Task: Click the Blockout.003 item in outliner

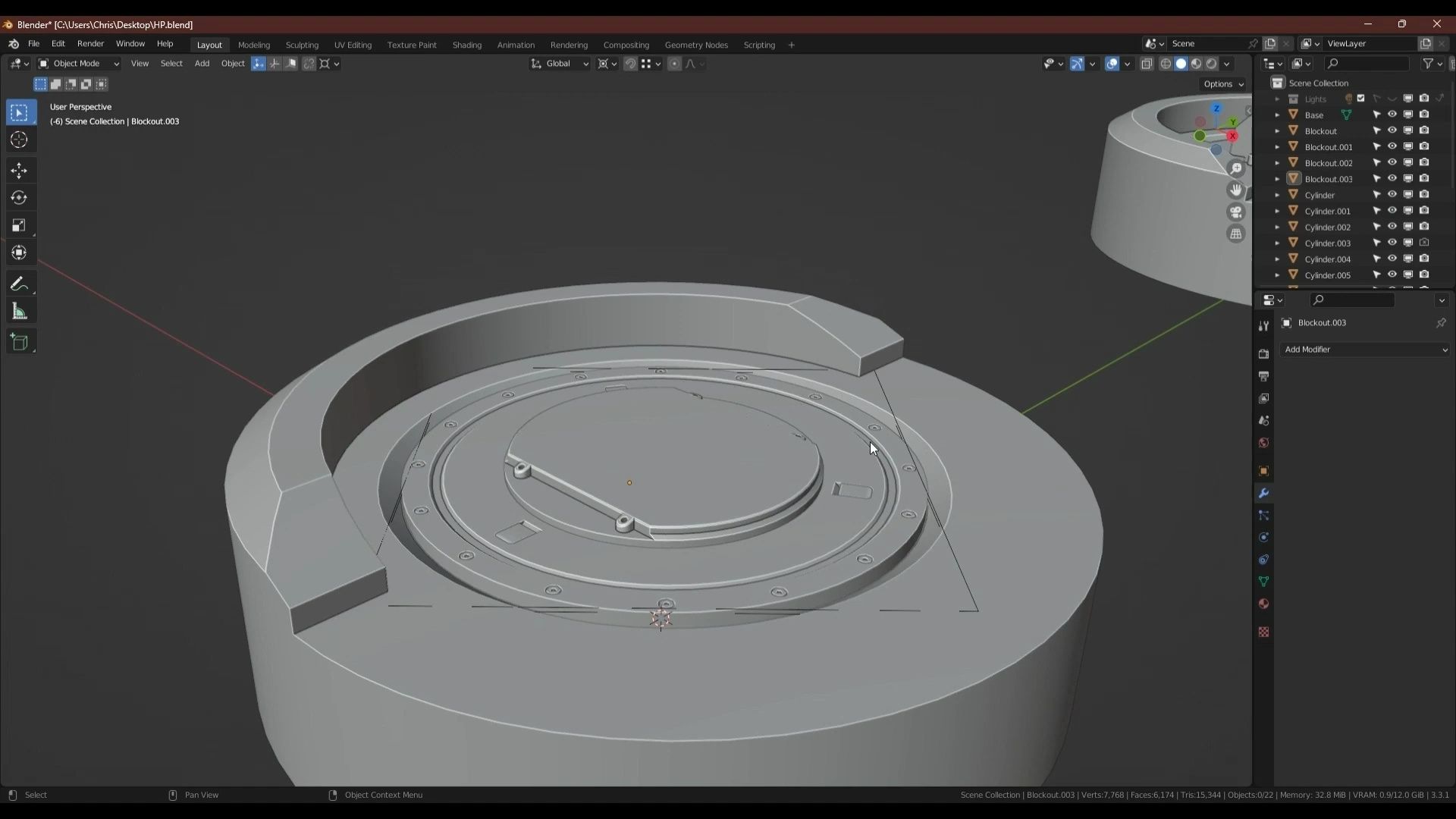Action: coord(1328,179)
